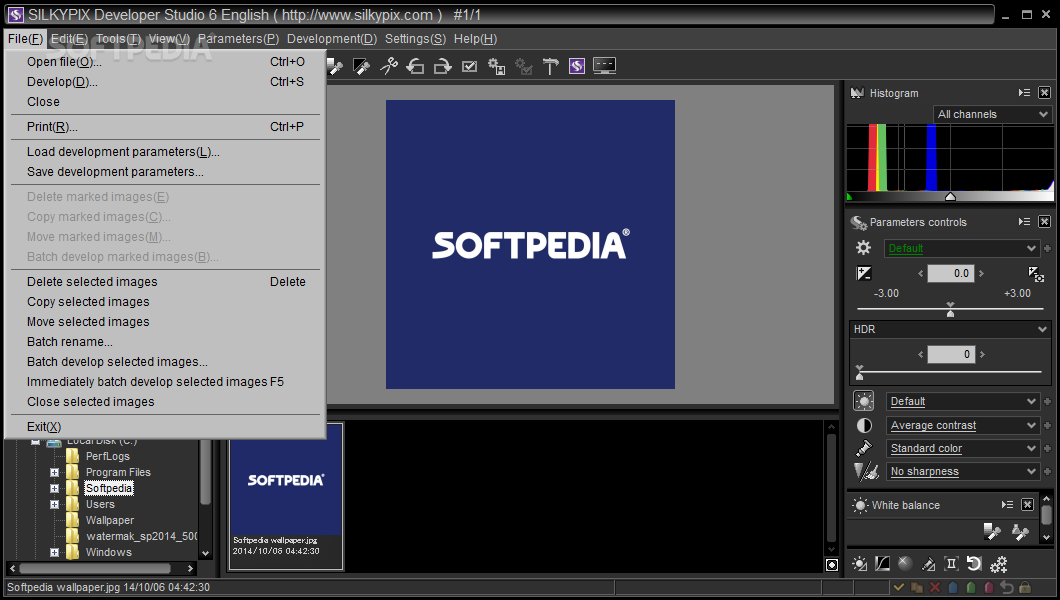
Task: Choose Develop(D)... from File menu
Action: pyautogui.click(x=166, y=82)
